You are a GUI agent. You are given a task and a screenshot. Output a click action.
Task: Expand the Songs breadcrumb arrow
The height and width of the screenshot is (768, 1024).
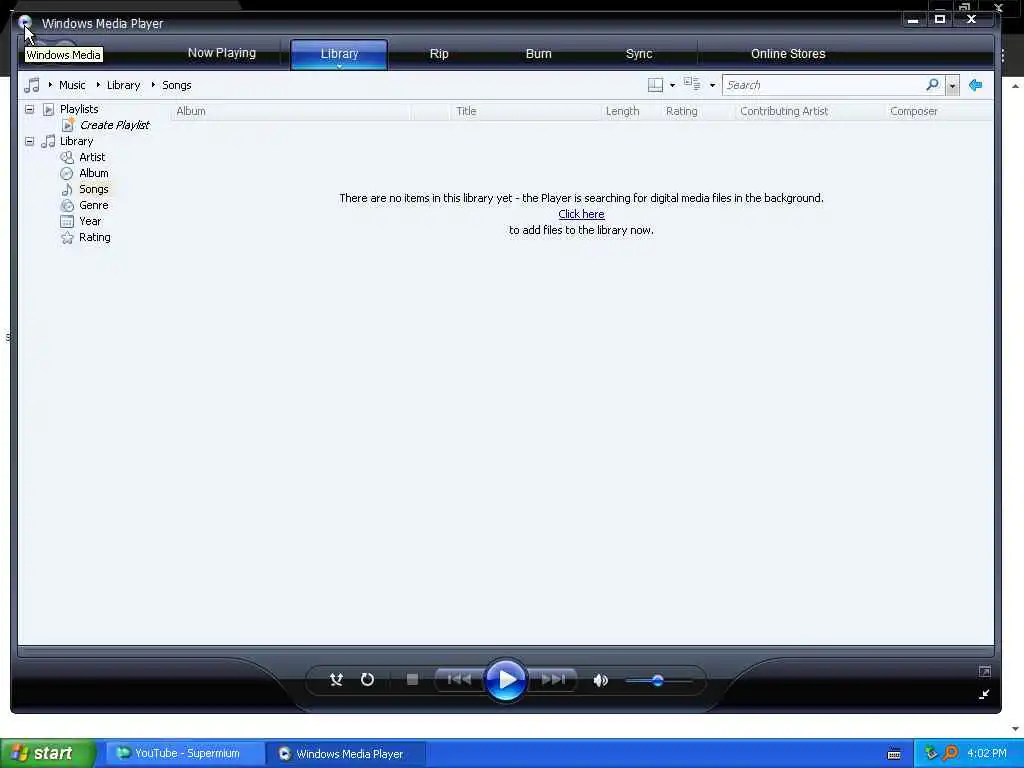[x=153, y=85]
